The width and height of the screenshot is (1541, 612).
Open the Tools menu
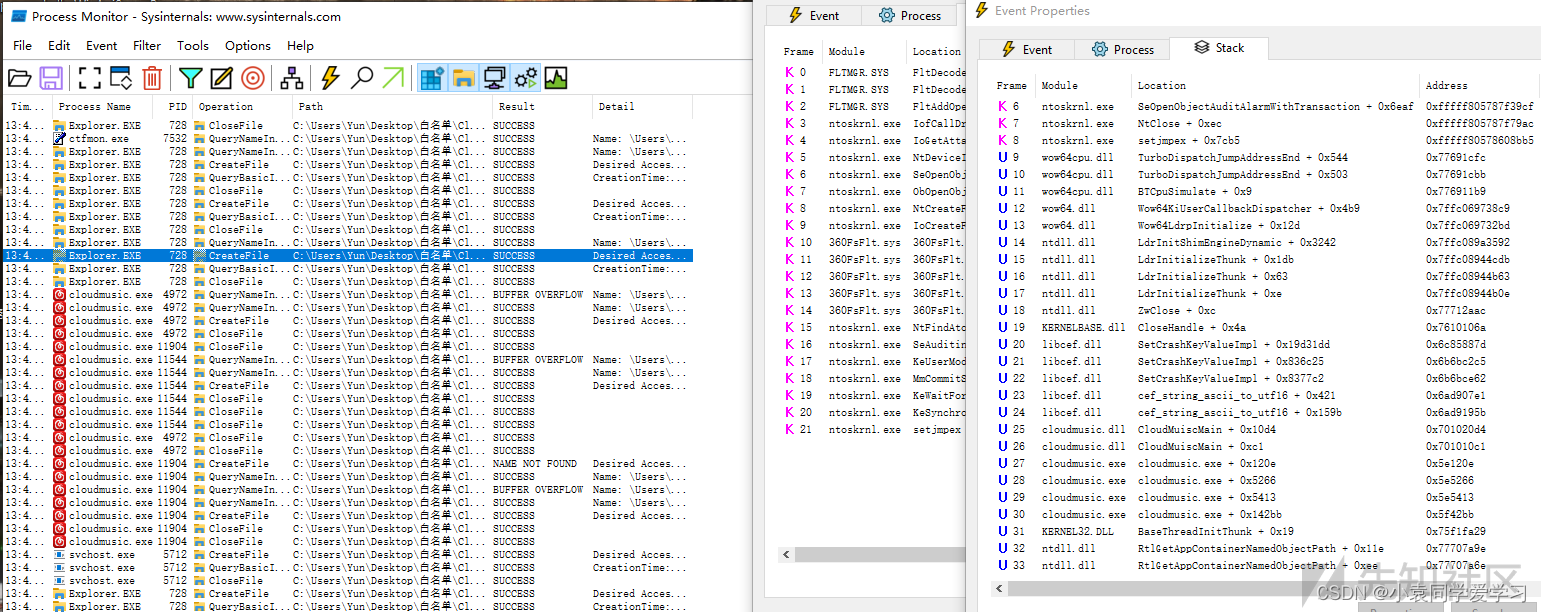click(193, 45)
